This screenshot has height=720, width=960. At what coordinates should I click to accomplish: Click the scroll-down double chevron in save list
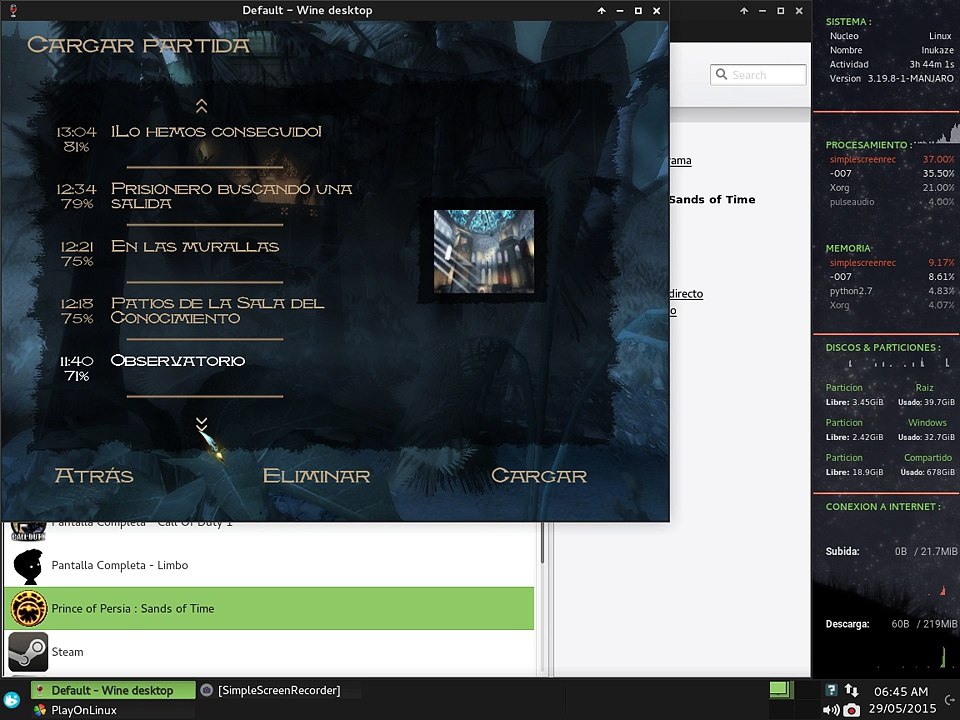click(201, 424)
